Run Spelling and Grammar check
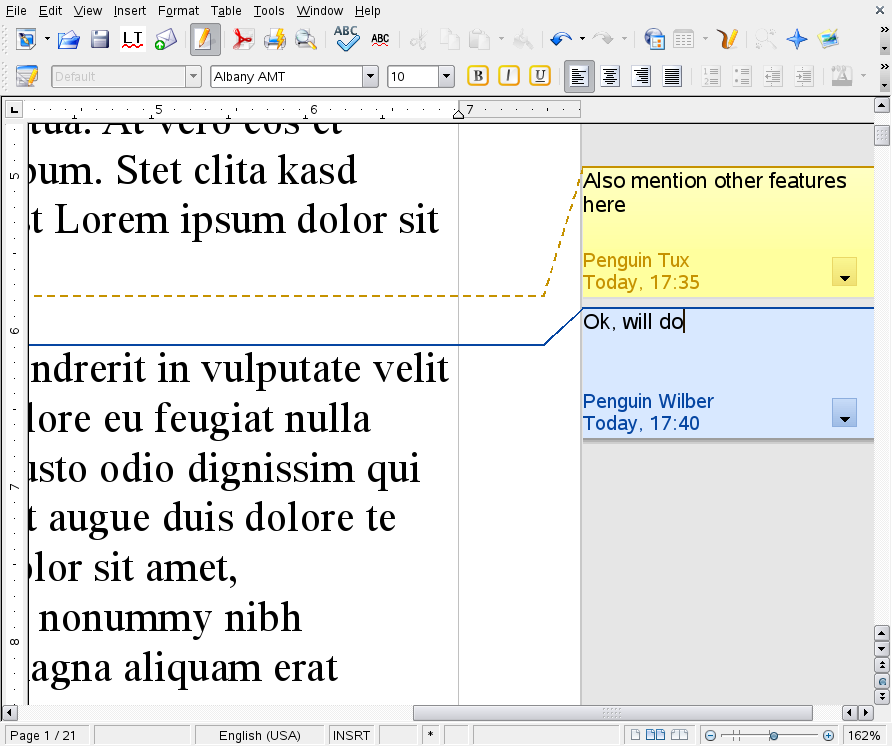The width and height of the screenshot is (892, 746). 346,39
